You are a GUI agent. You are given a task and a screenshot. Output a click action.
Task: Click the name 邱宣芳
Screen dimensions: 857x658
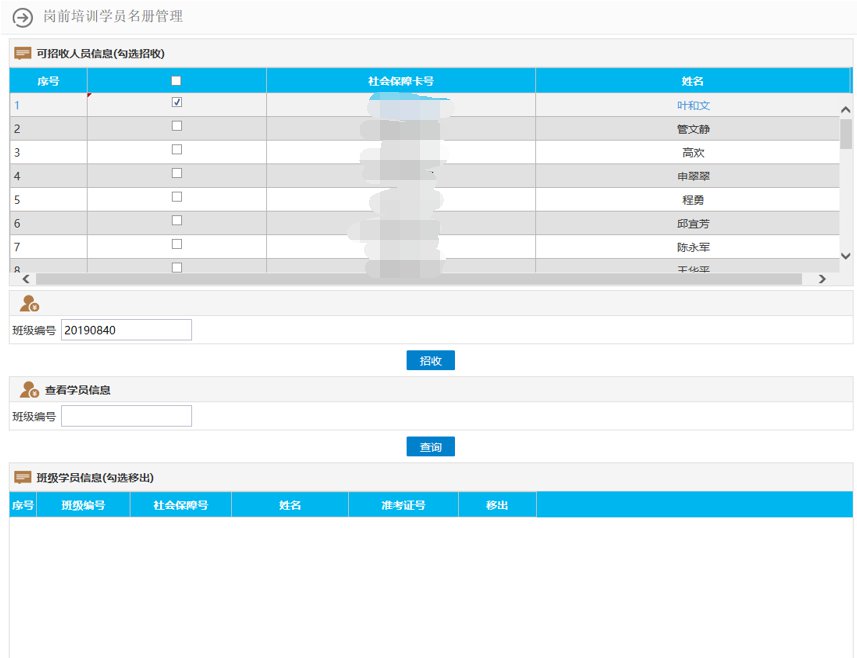(x=693, y=224)
